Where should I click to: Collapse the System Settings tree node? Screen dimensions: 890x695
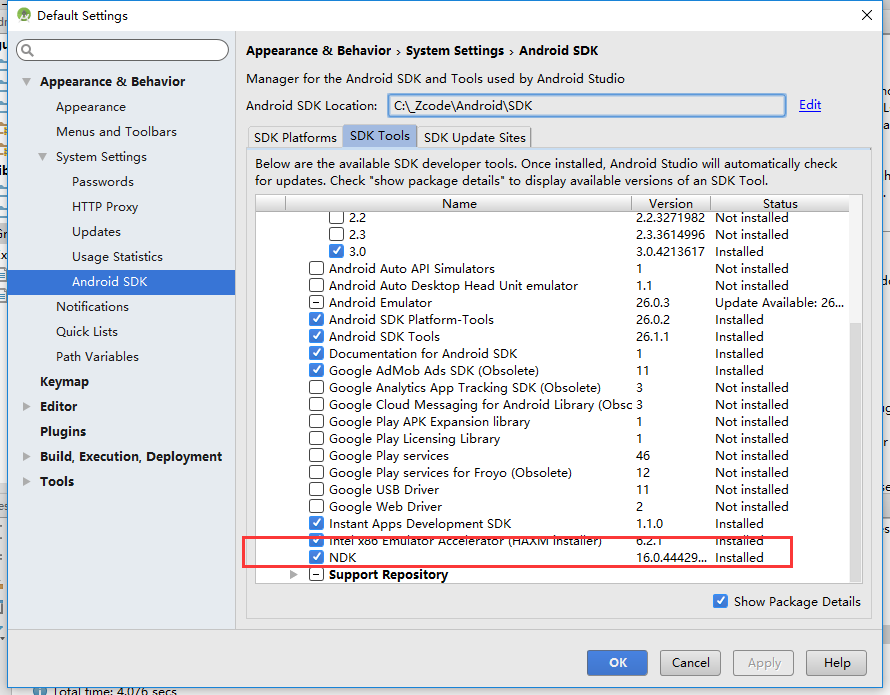click(x=43, y=157)
